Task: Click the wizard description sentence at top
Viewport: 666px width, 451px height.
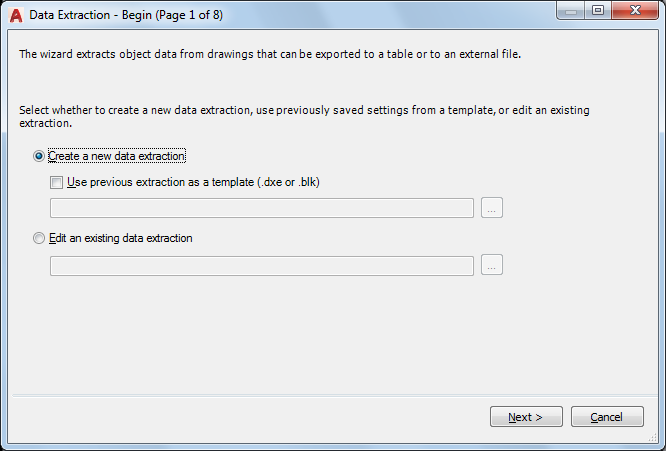Action: (x=270, y=54)
